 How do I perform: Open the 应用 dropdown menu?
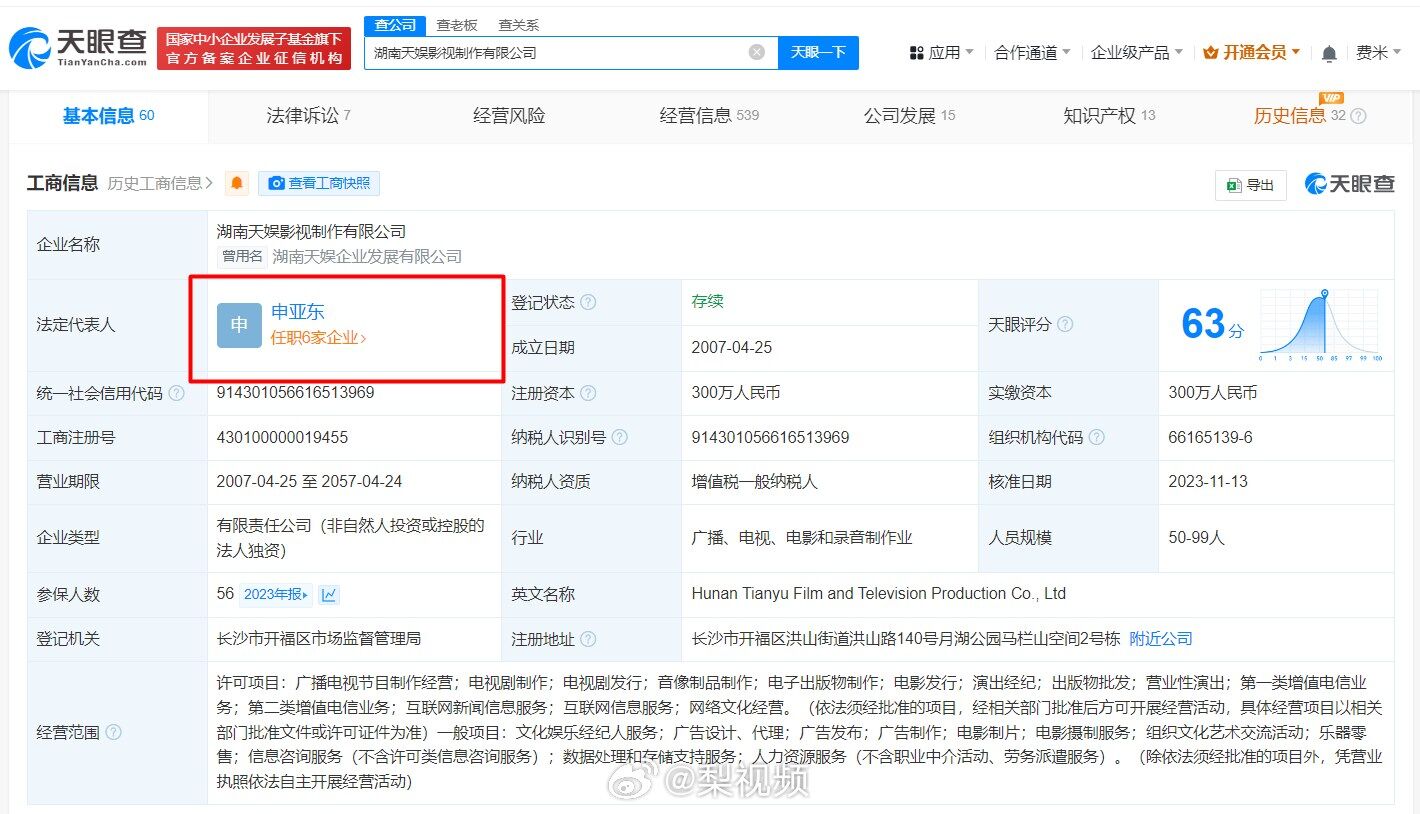pos(941,53)
